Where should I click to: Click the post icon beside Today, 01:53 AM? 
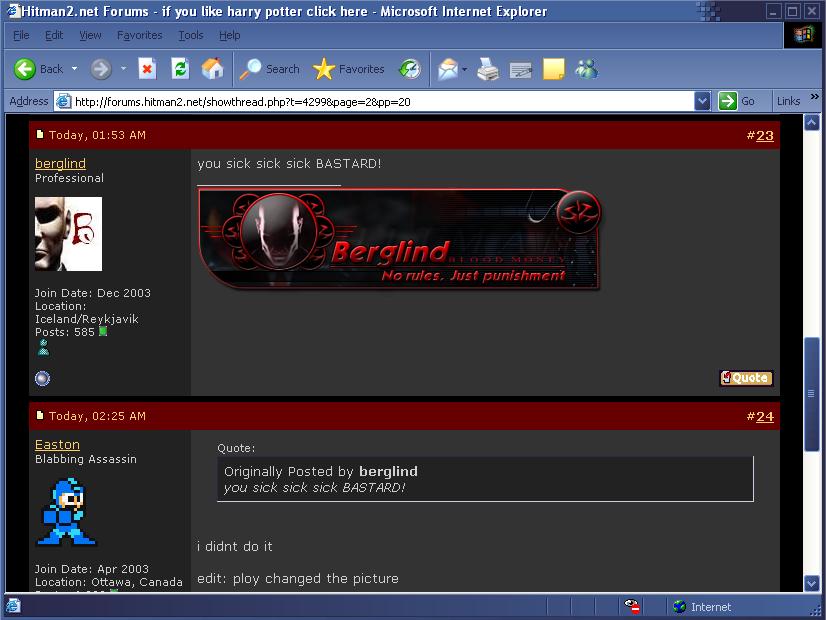point(40,134)
